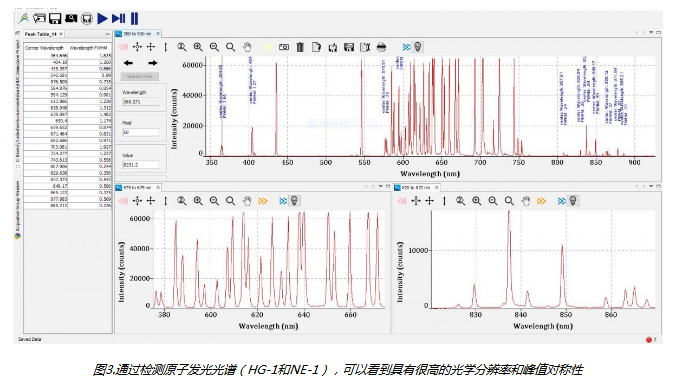Click the blue play button in main toolbar
The image size is (674, 382).
[x=102, y=18]
